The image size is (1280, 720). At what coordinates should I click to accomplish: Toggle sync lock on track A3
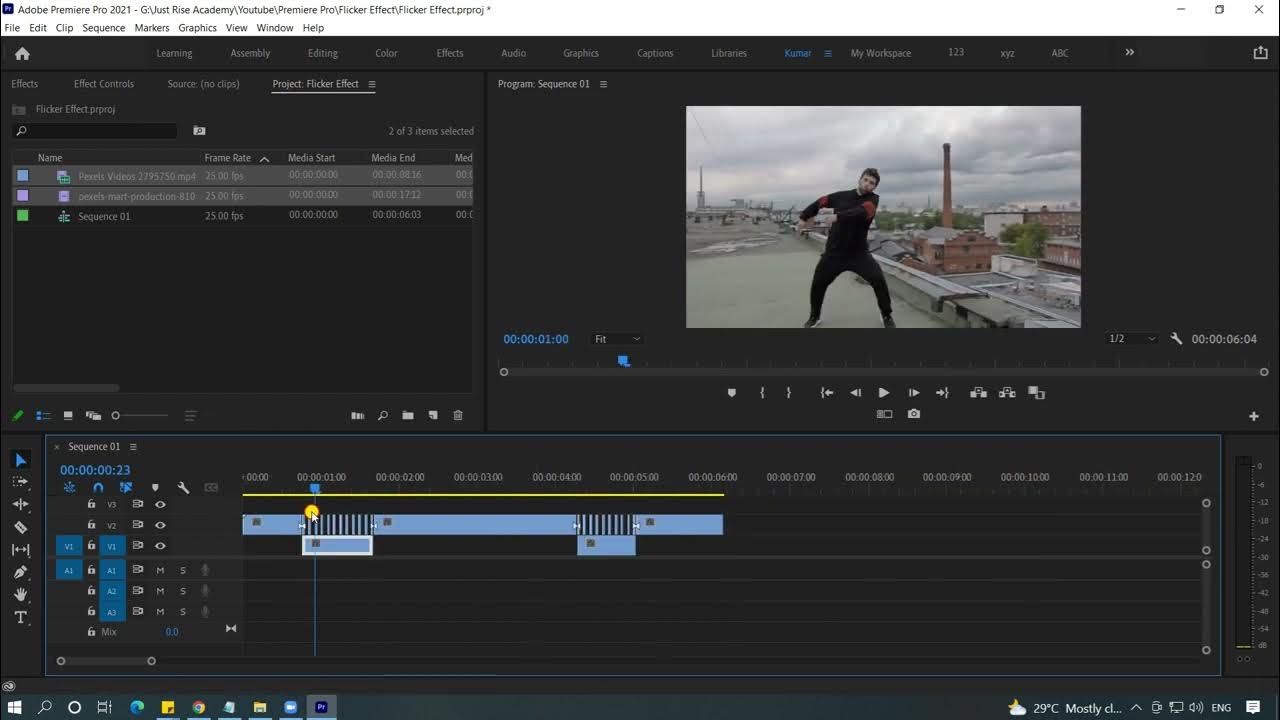pos(138,612)
